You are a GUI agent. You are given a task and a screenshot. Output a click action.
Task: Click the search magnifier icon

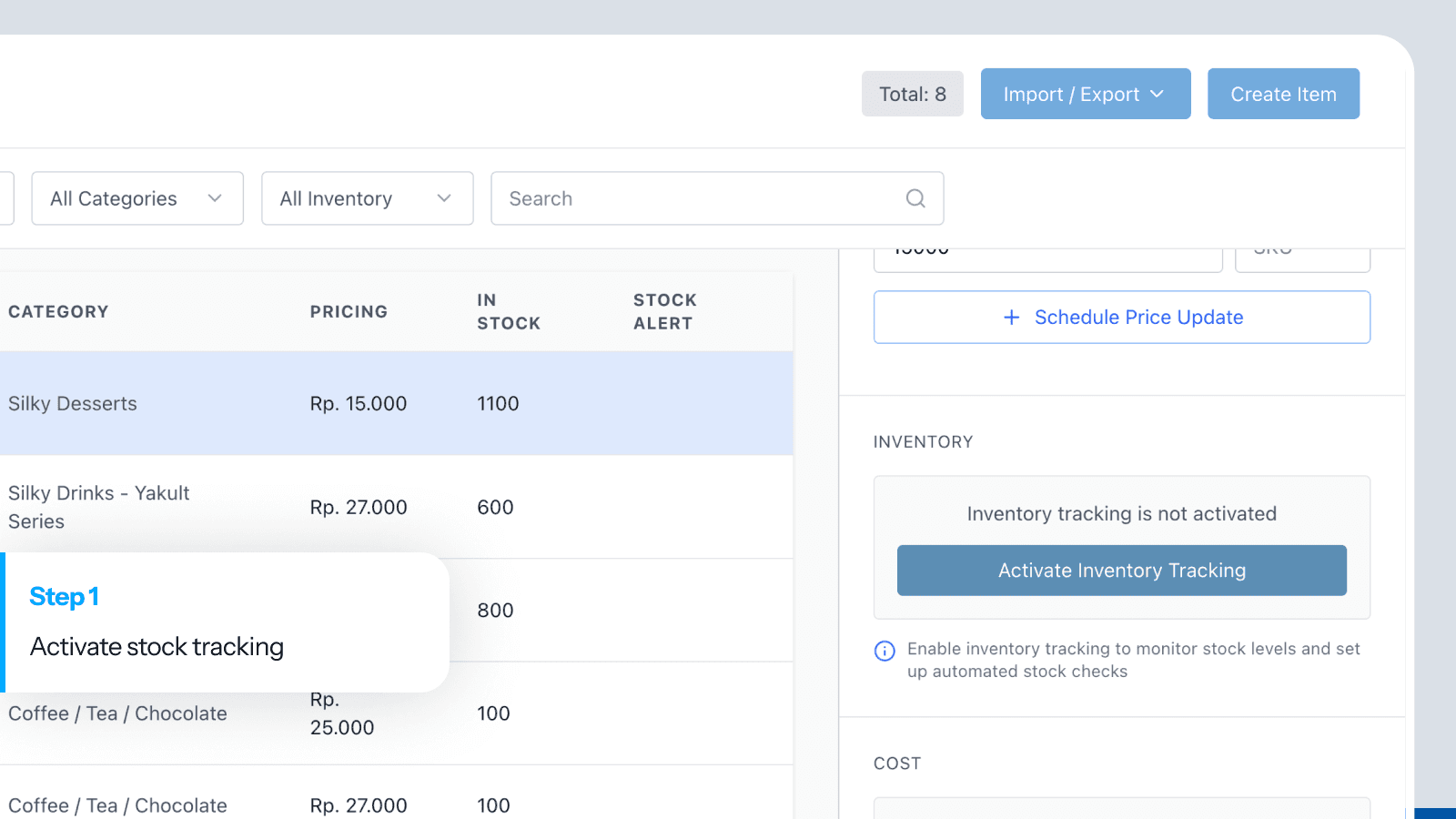click(915, 198)
